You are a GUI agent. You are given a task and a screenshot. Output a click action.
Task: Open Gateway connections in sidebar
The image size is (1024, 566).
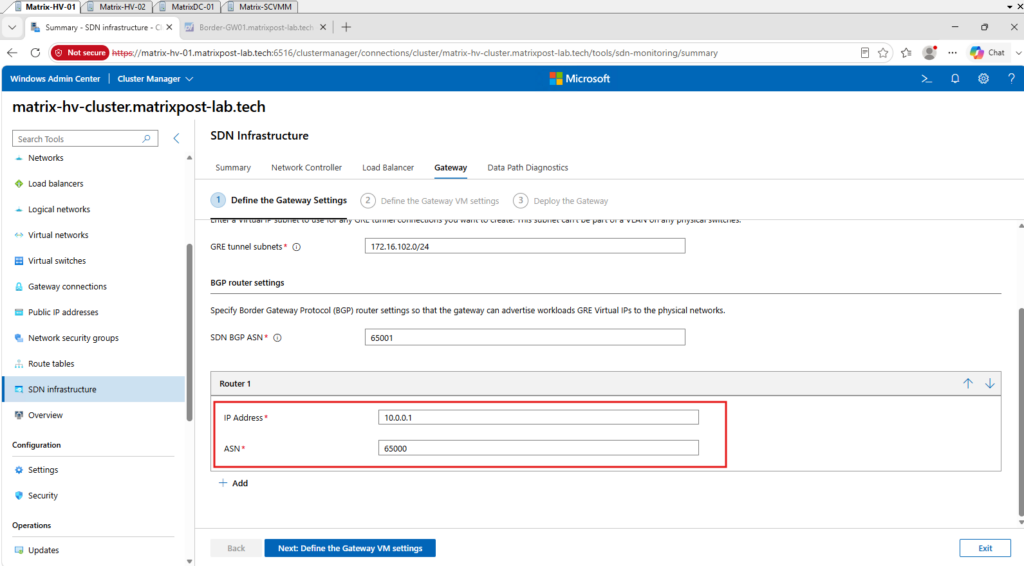pos(67,287)
